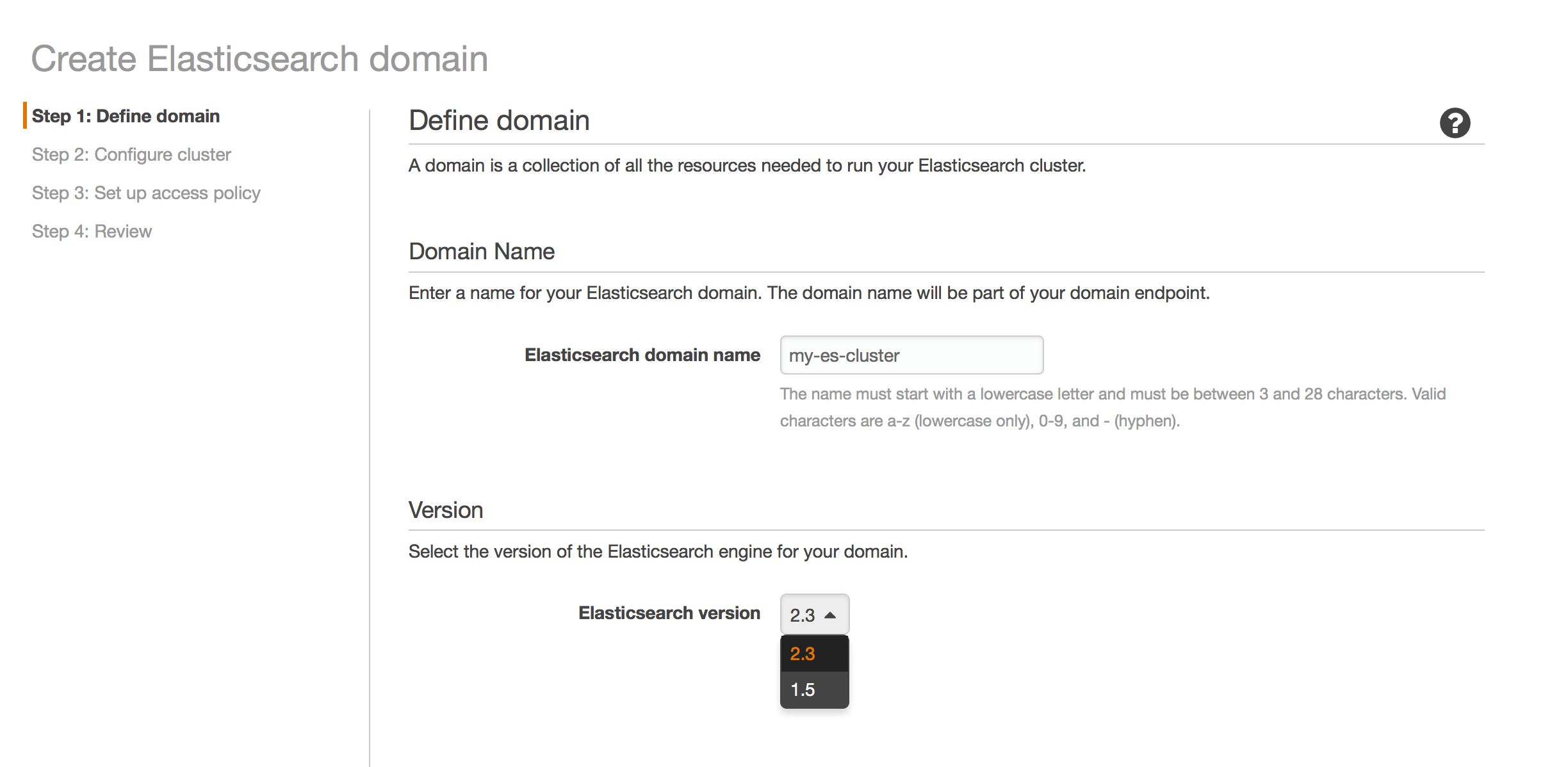Select Step 1: Define domain

(126, 116)
